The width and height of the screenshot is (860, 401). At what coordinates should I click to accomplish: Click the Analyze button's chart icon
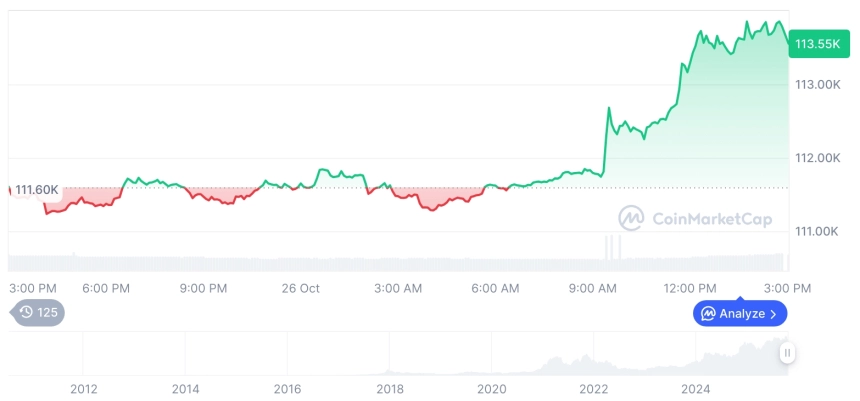click(708, 314)
